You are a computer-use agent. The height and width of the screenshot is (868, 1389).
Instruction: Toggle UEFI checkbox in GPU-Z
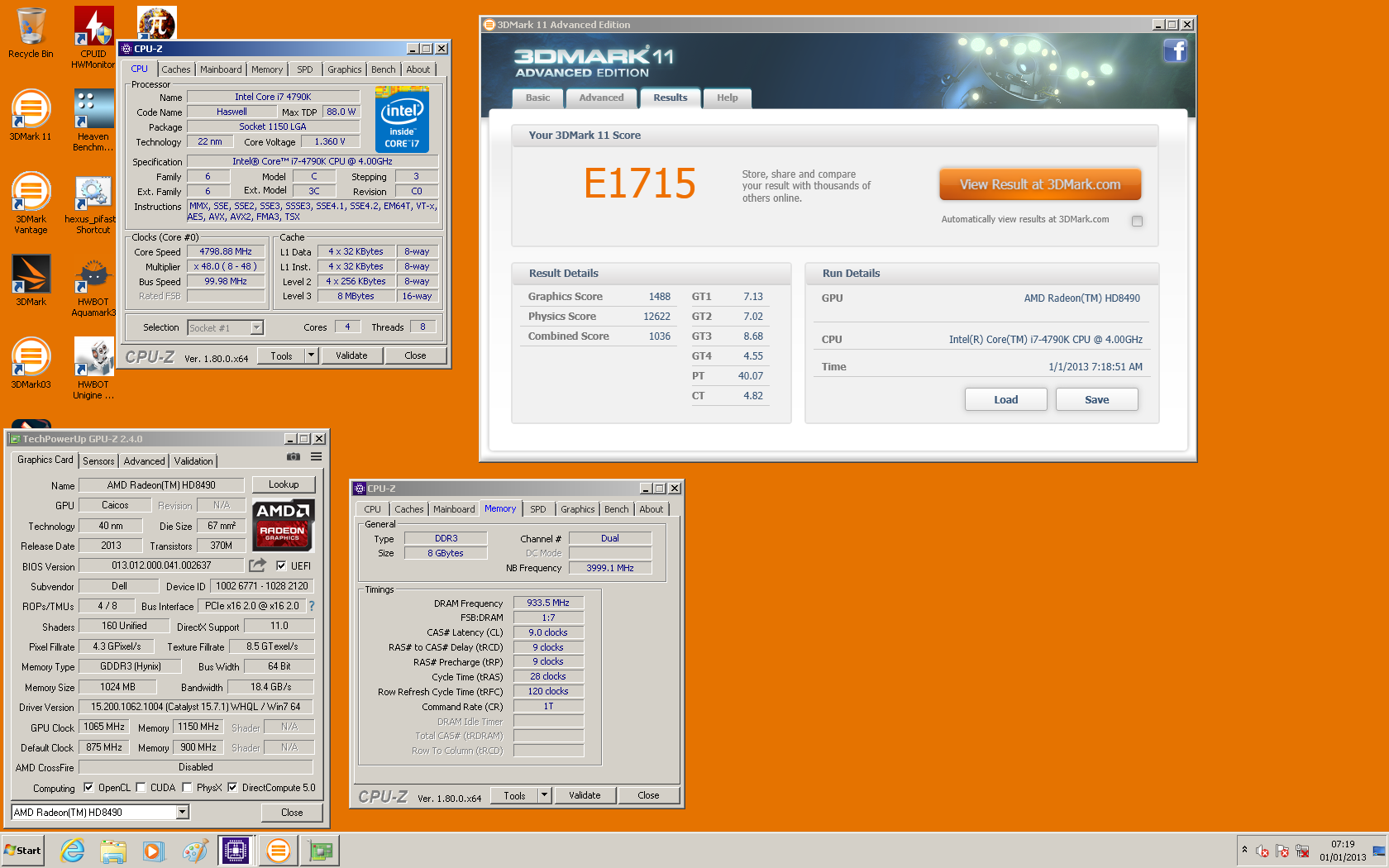click(x=281, y=566)
